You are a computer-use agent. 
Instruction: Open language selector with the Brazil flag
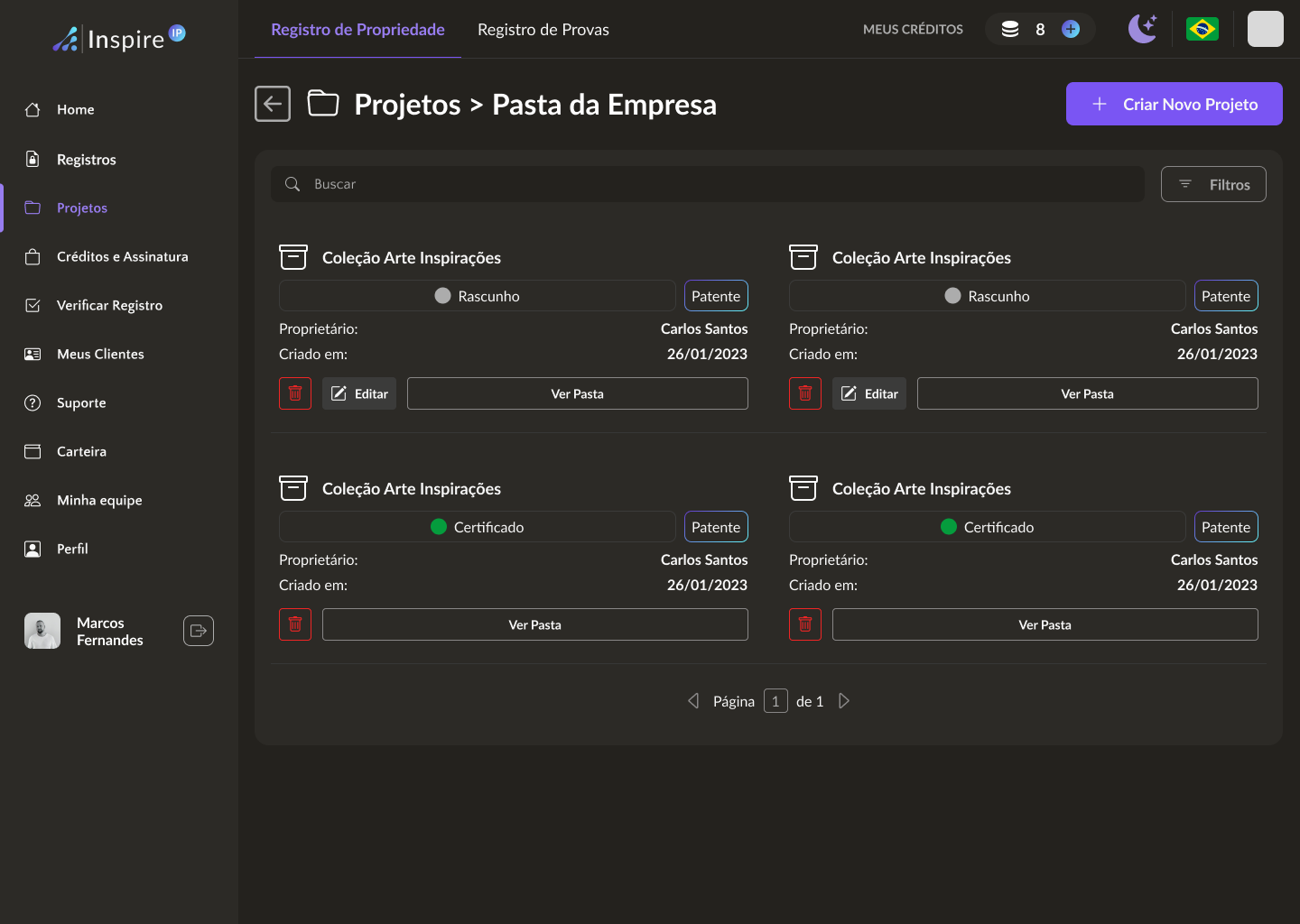point(1202,29)
